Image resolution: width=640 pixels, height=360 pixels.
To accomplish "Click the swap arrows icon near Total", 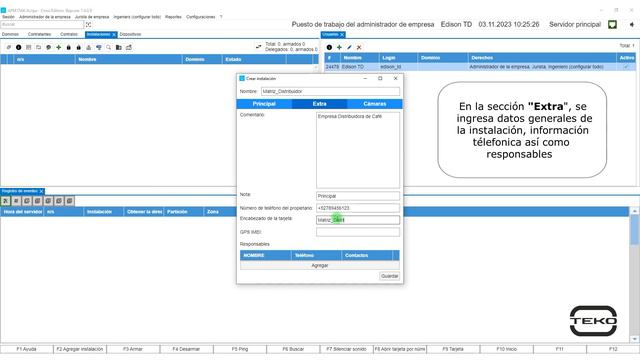I will tap(258, 47).
